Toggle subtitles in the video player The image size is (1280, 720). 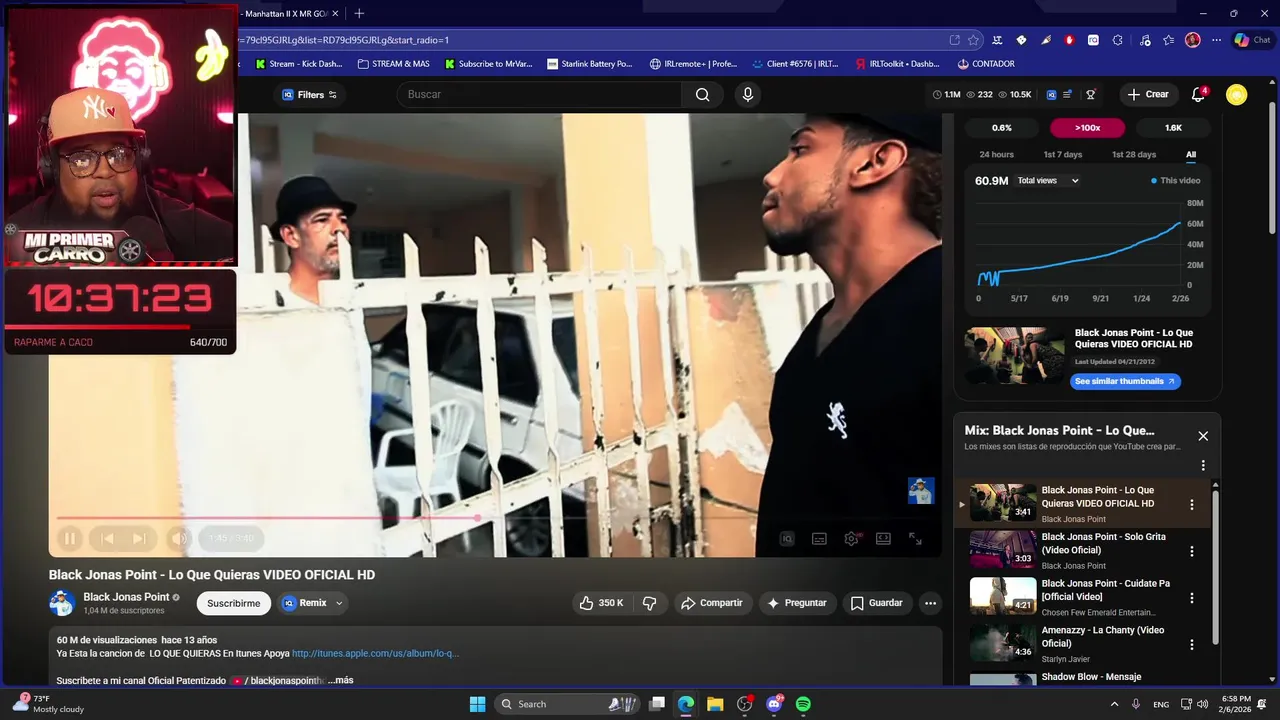[x=819, y=539]
